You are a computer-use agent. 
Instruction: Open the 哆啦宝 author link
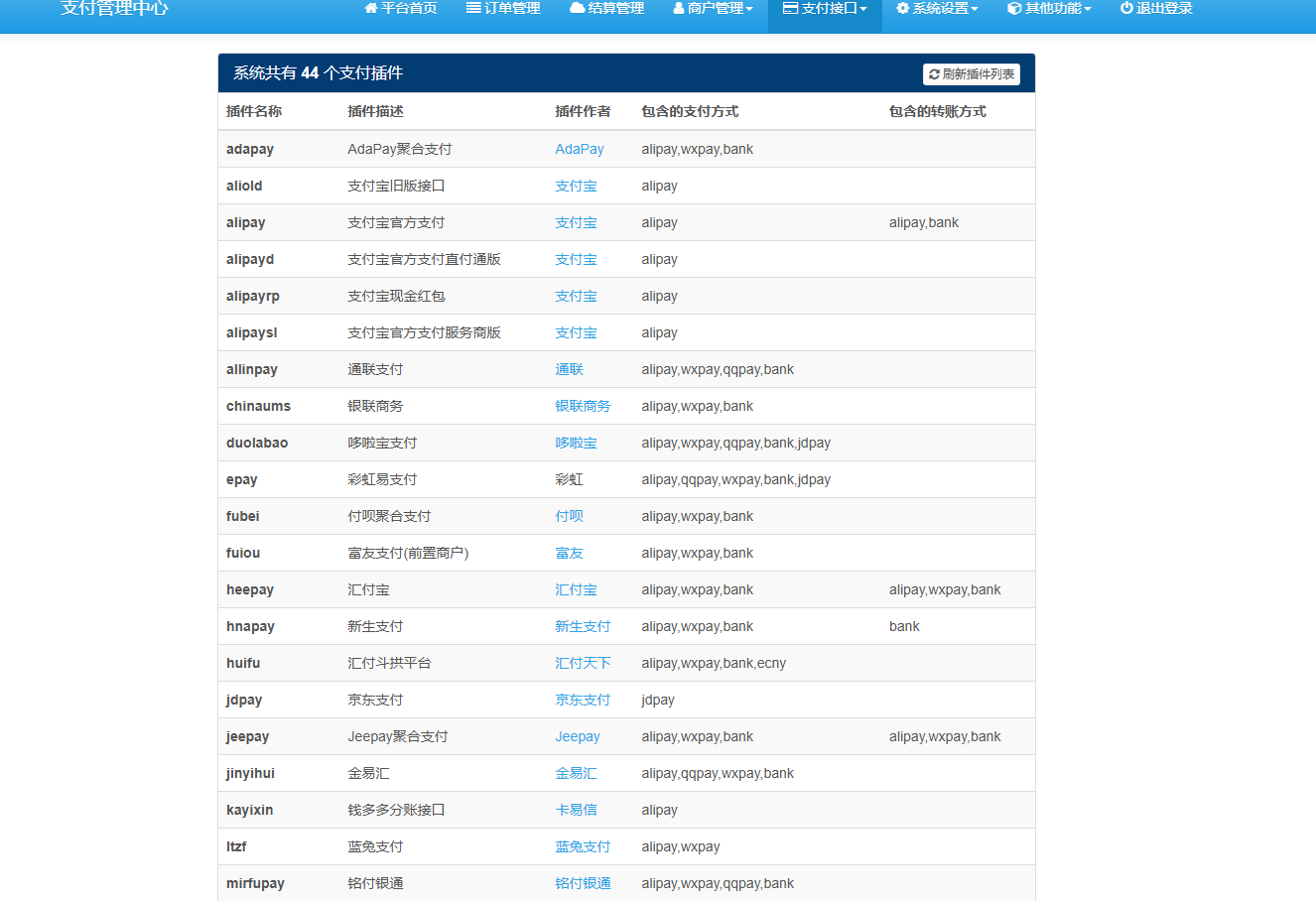576,443
